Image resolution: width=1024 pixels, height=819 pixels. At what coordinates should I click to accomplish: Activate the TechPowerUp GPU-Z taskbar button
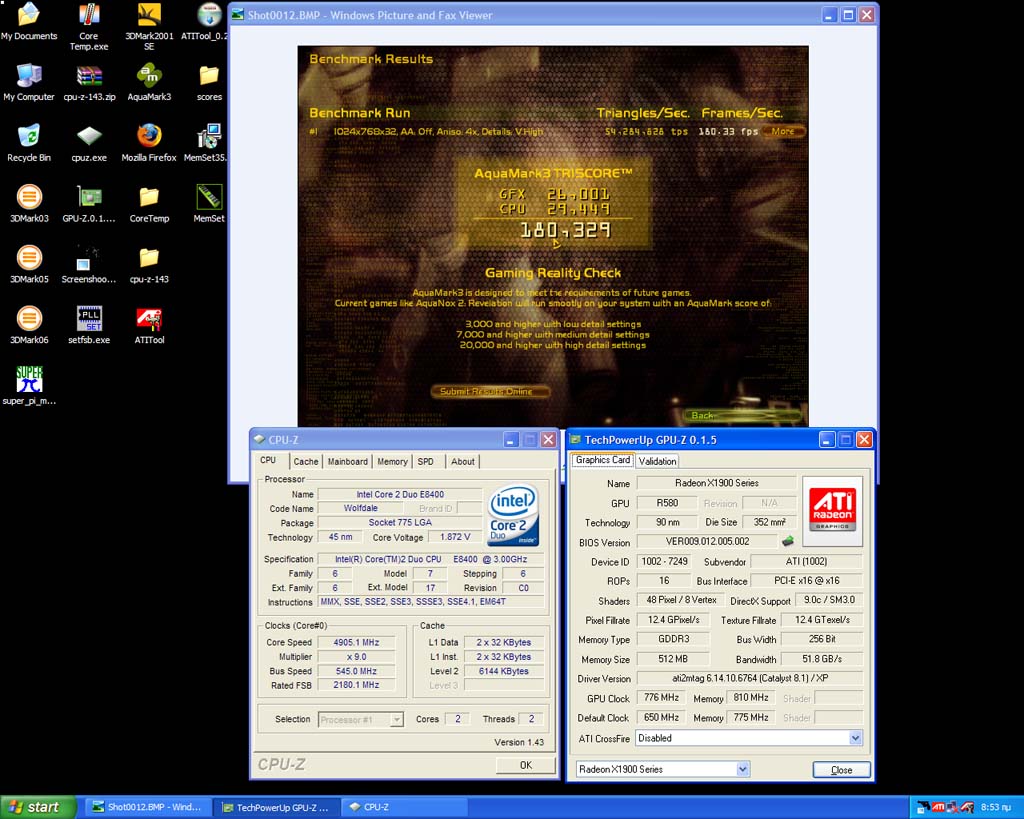point(276,807)
